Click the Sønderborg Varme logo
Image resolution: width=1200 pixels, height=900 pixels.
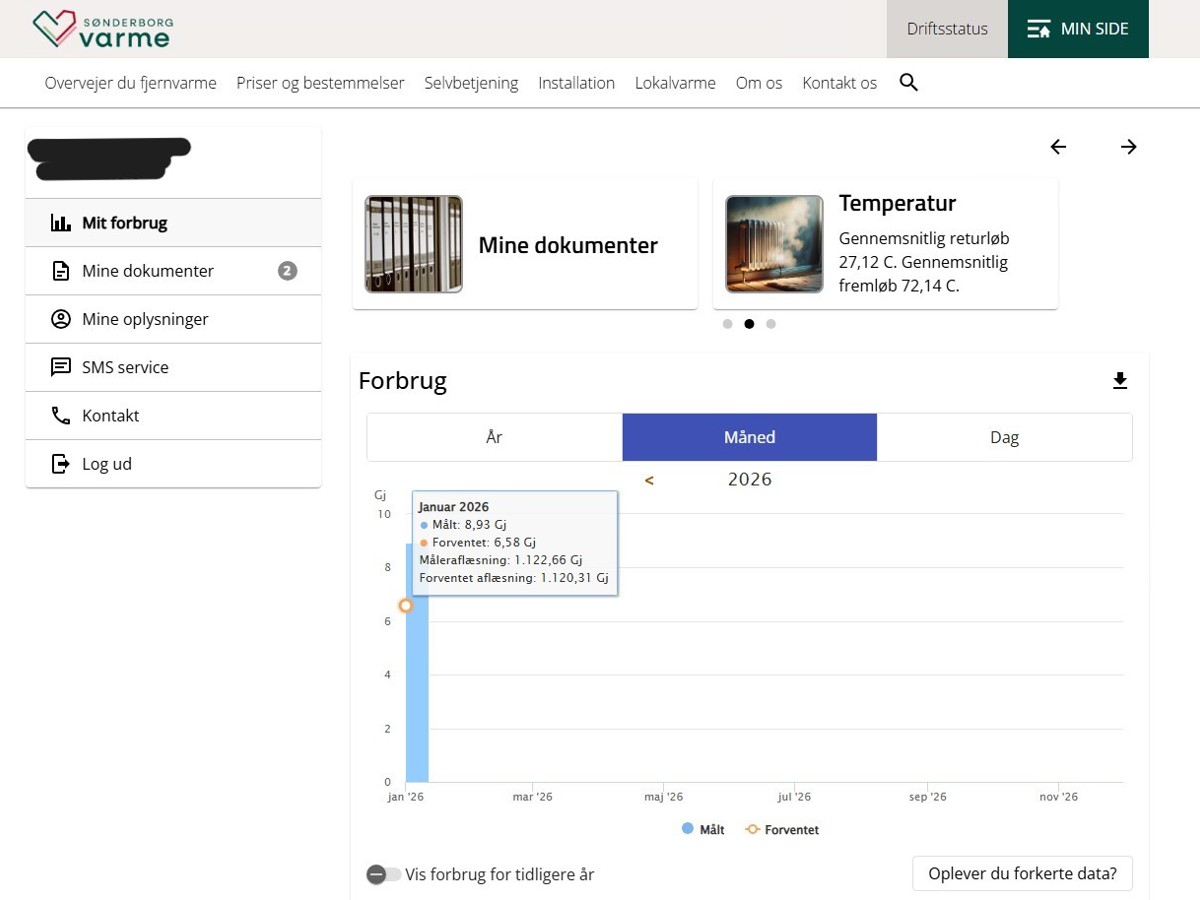pos(101,29)
